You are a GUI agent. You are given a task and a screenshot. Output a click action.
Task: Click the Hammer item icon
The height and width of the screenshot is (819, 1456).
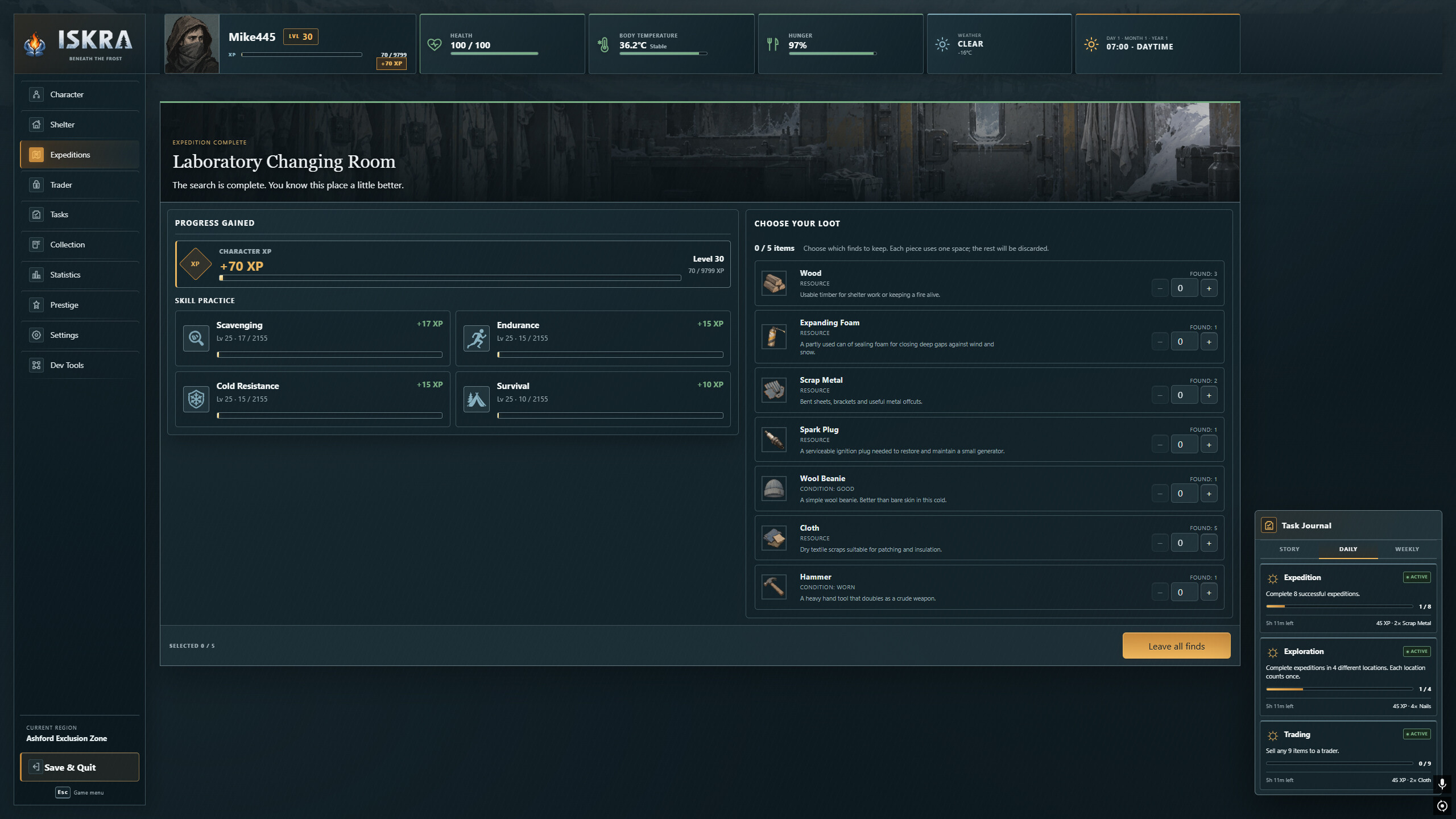point(774,587)
